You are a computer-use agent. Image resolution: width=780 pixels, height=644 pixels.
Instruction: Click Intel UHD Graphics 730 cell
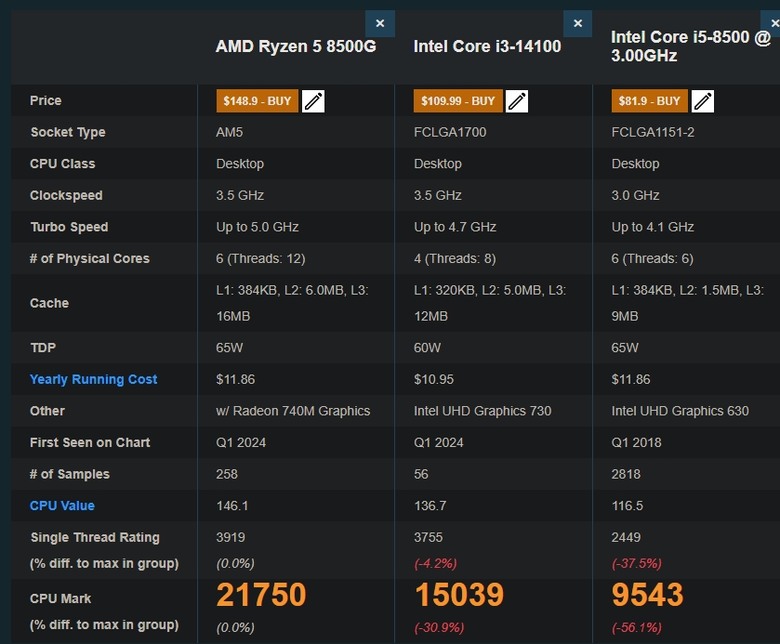tap(483, 411)
